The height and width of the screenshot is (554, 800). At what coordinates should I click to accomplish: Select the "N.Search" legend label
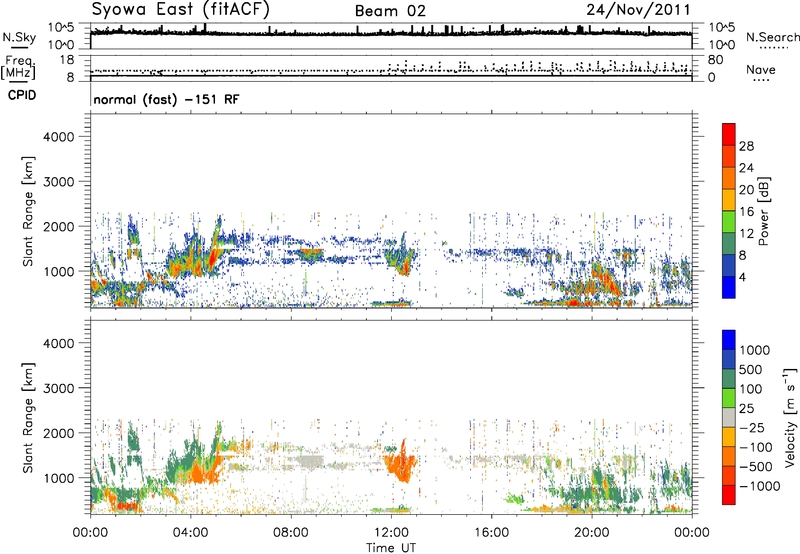point(772,37)
